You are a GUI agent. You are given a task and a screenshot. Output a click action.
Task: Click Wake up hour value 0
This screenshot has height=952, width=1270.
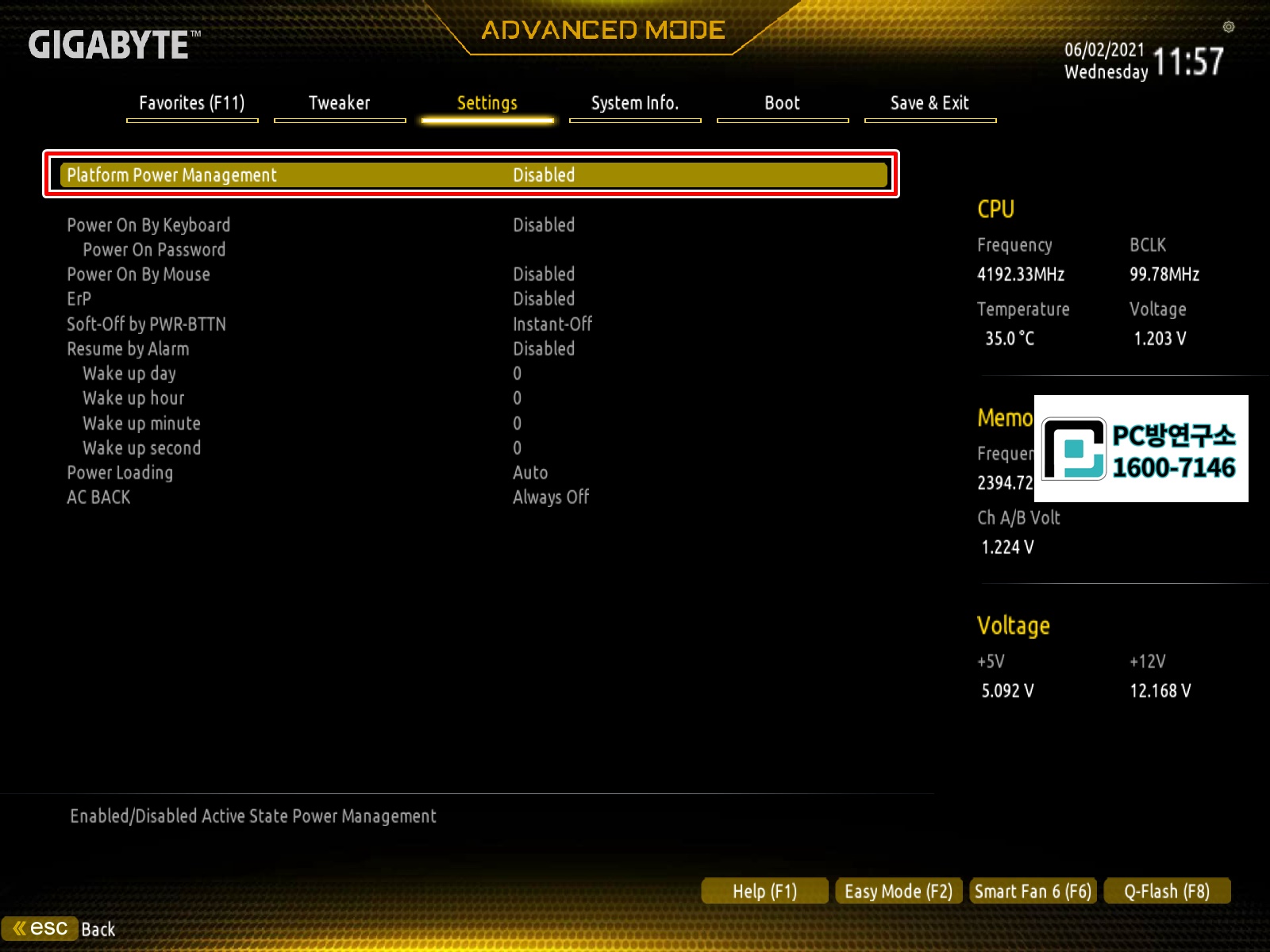(x=518, y=398)
